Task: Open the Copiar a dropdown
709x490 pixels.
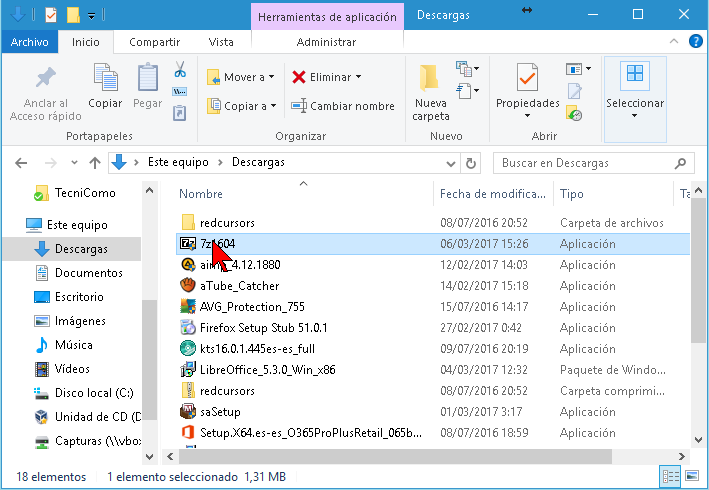Action: coord(241,106)
